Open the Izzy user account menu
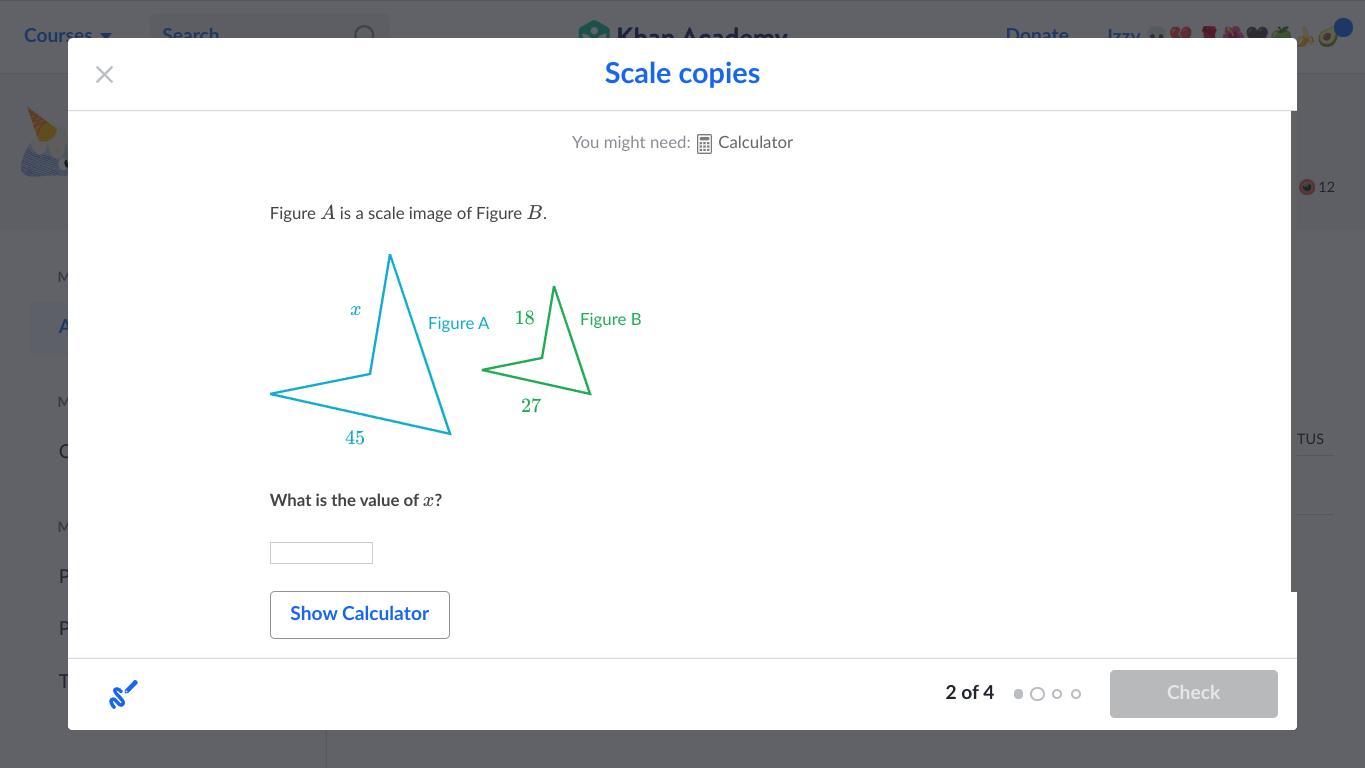 (1123, 36)
